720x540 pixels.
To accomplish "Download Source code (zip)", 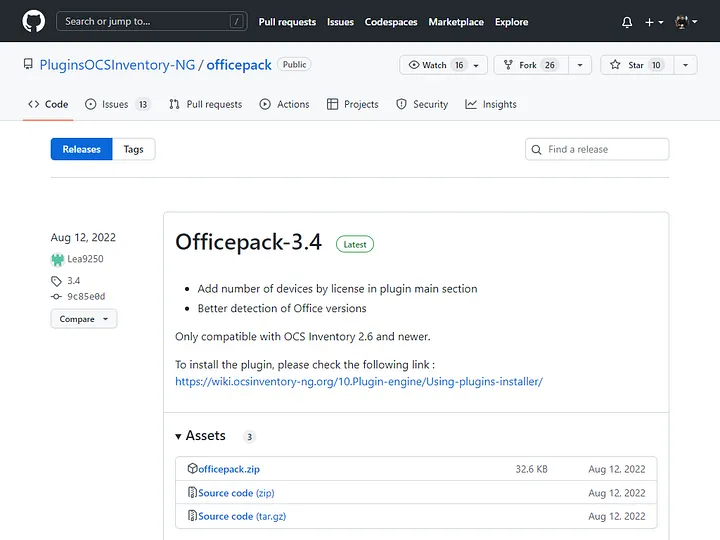I will point(236,493).
